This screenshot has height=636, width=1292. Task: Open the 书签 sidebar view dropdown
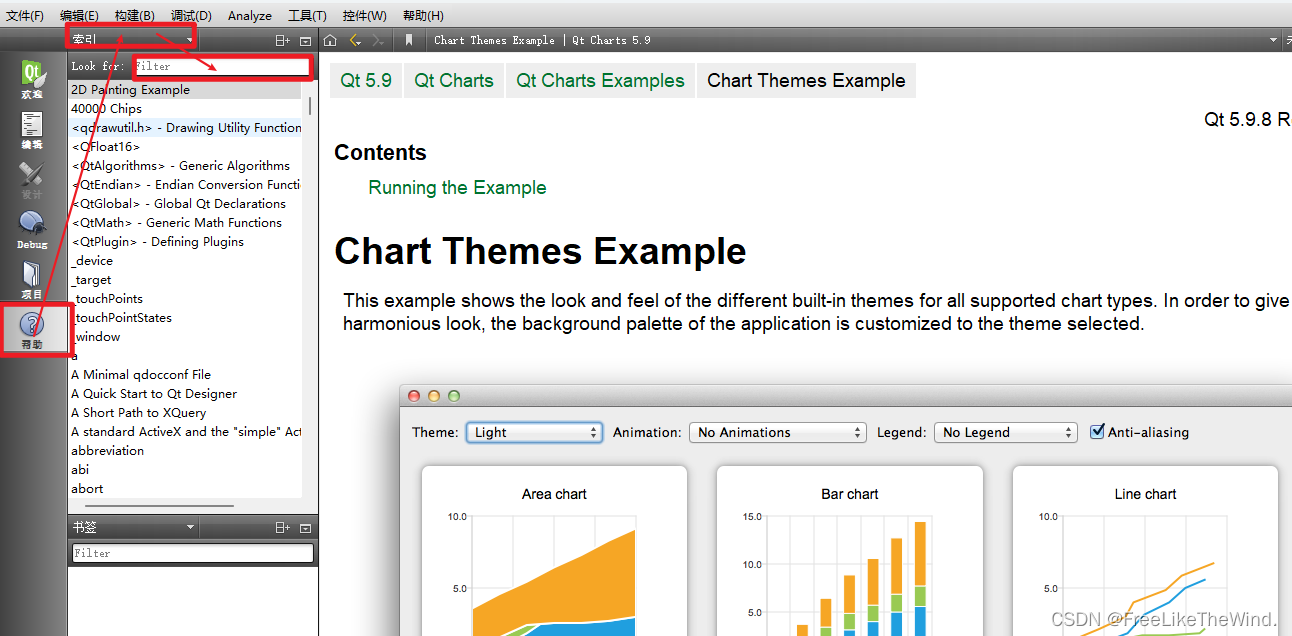pyautogui.click(x=132, y=527)
